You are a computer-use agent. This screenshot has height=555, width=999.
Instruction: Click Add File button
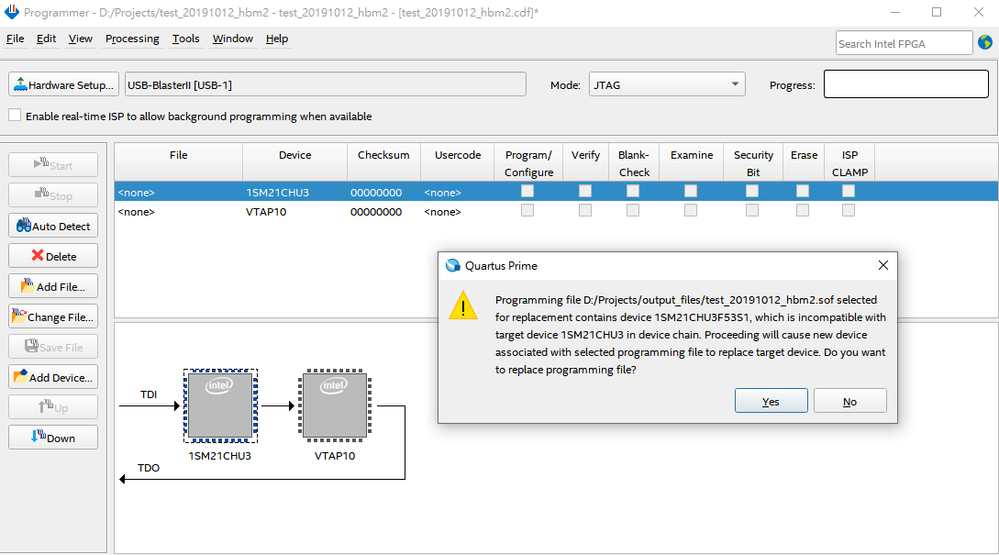(x=53, y=286)
